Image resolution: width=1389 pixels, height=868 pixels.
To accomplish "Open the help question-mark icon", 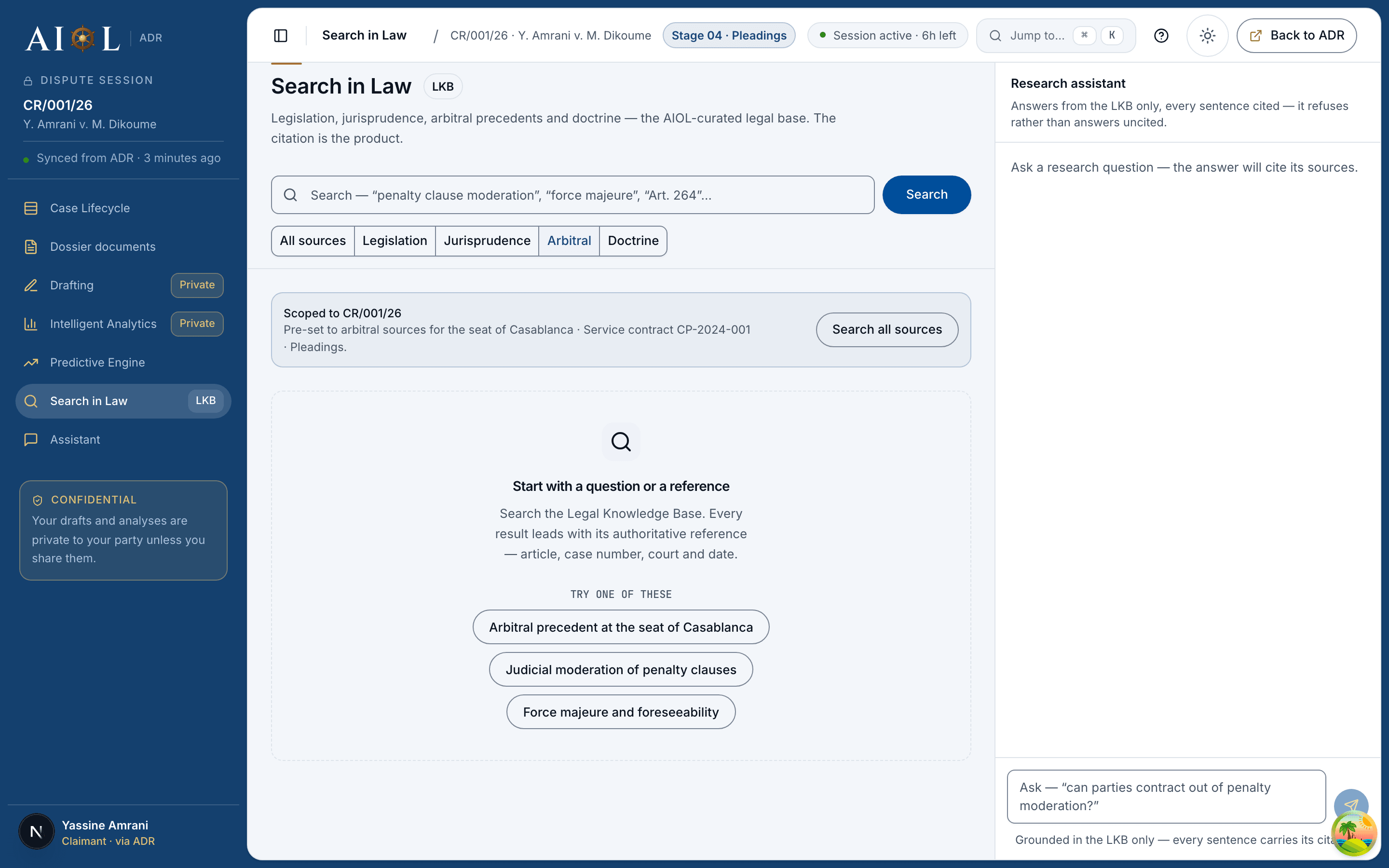I will pos(1161,36).
